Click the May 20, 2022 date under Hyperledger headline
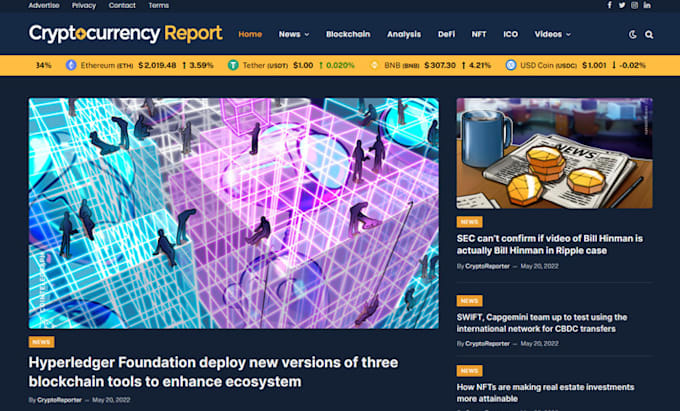This screenshot has height=411, width=680. click(x=111, y=400)
